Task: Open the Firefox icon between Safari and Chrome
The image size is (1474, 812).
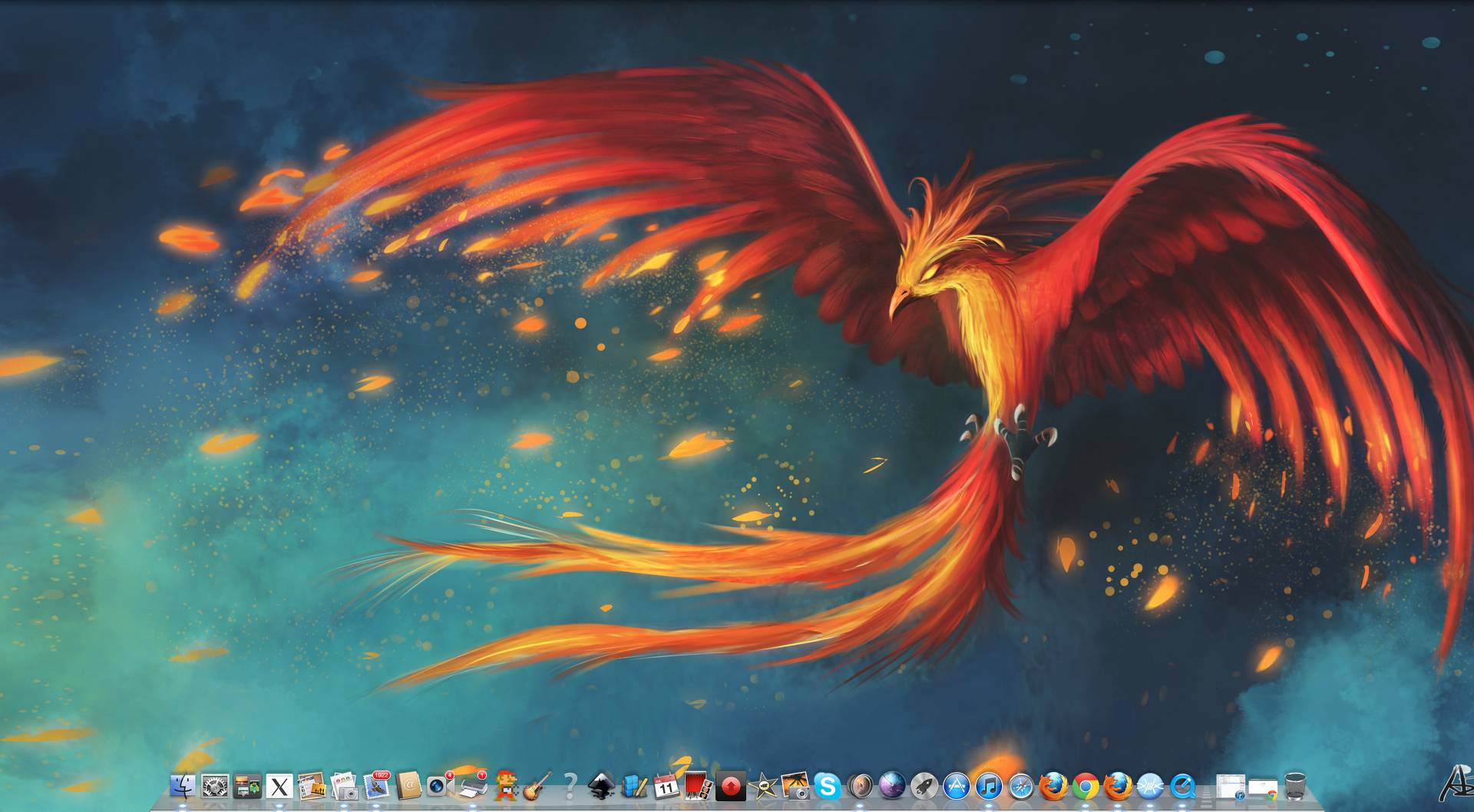Action: pos(1053,786)
